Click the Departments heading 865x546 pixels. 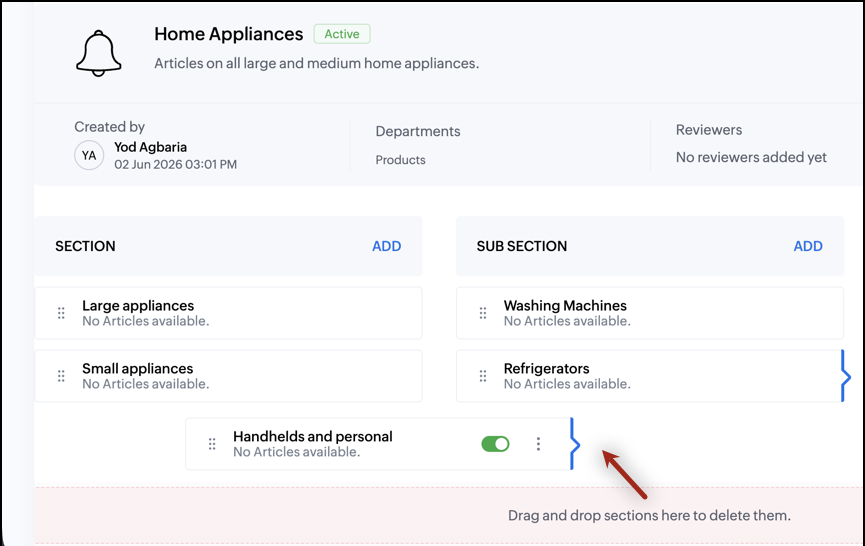(x=418, y=131)
